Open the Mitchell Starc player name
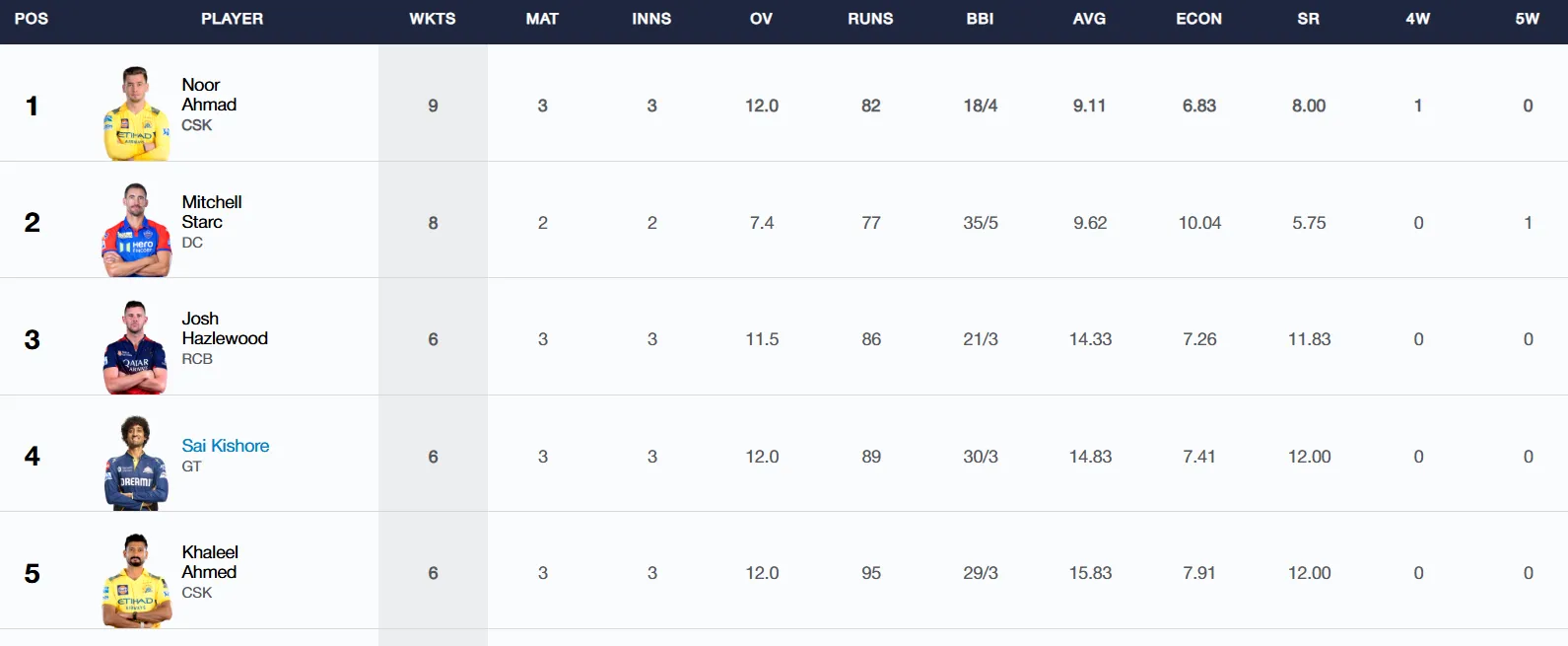This screenshot has width=1568, height=646. pos(212,212)
